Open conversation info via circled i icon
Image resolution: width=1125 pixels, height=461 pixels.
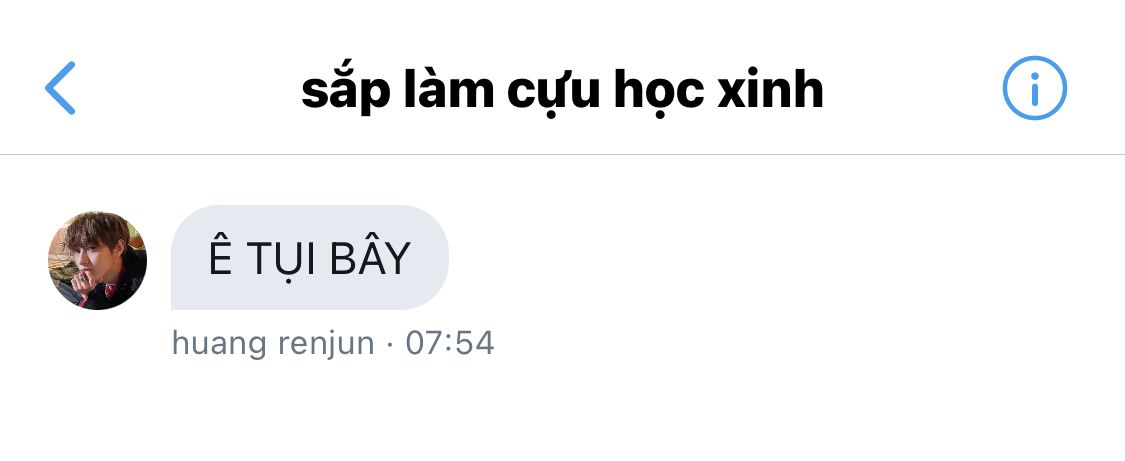(x=1034, y=87)
